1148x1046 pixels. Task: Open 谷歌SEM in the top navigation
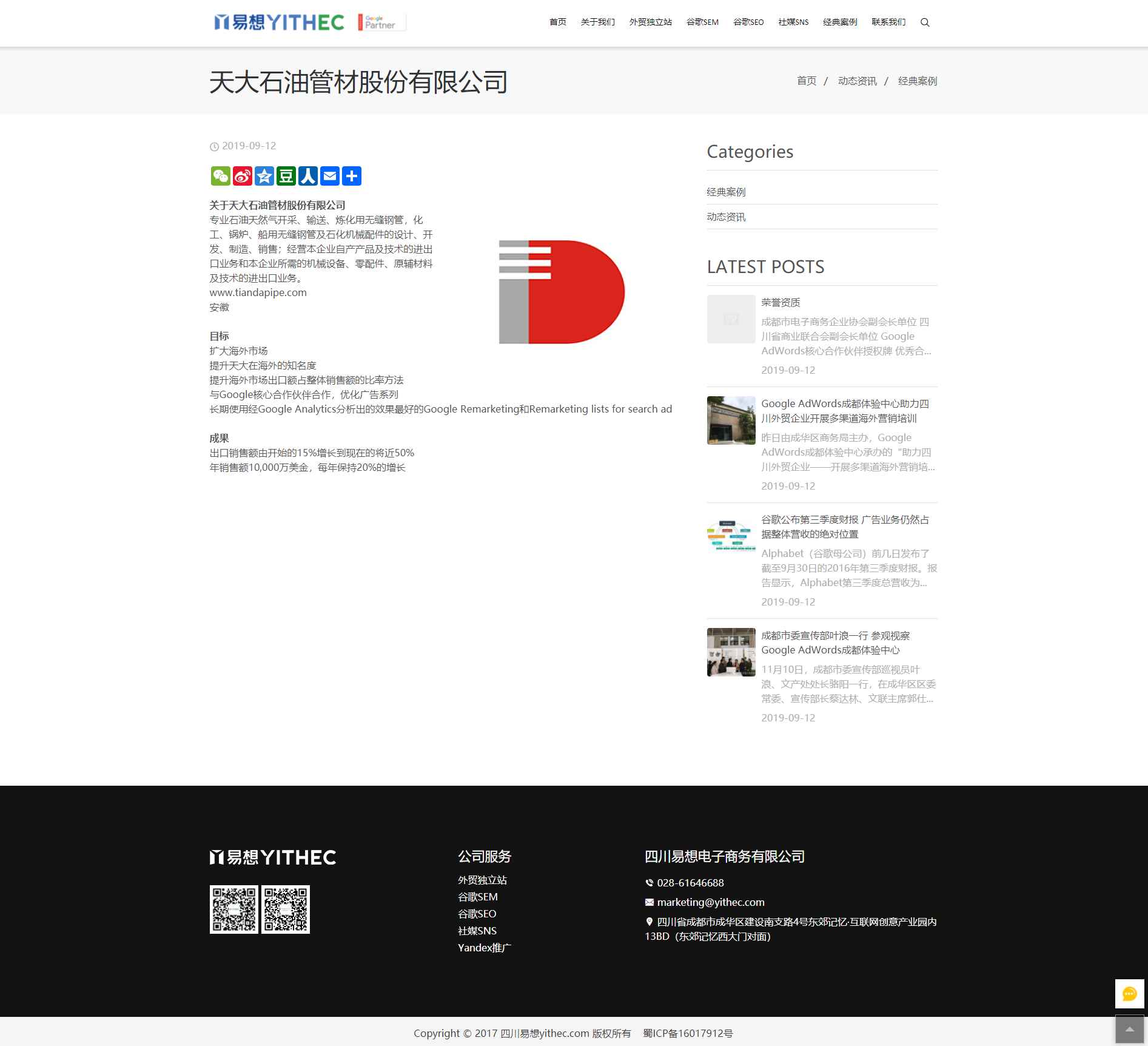(x=702, y=22)
